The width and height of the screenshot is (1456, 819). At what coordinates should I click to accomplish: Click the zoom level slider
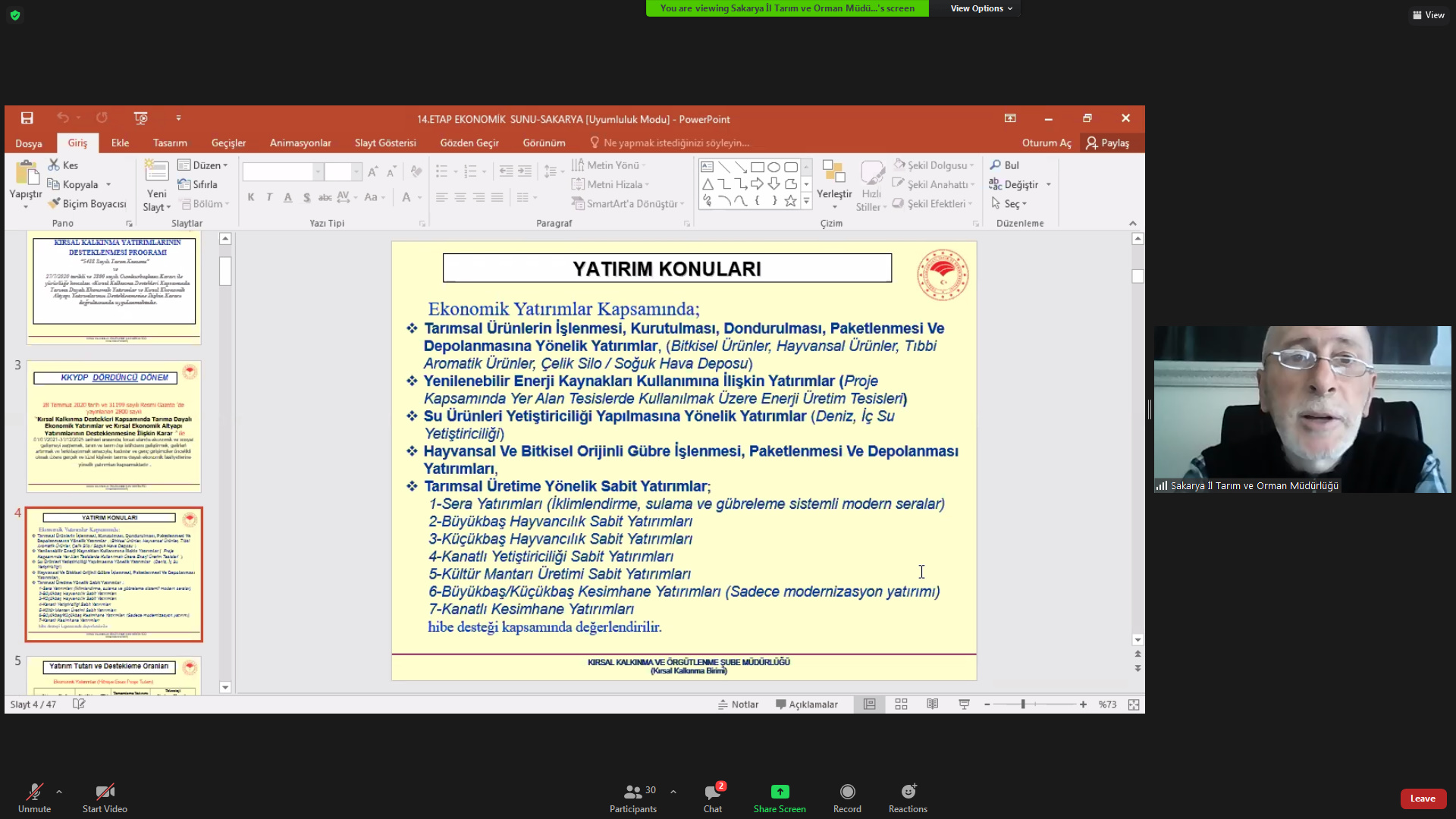point(1023,704)
